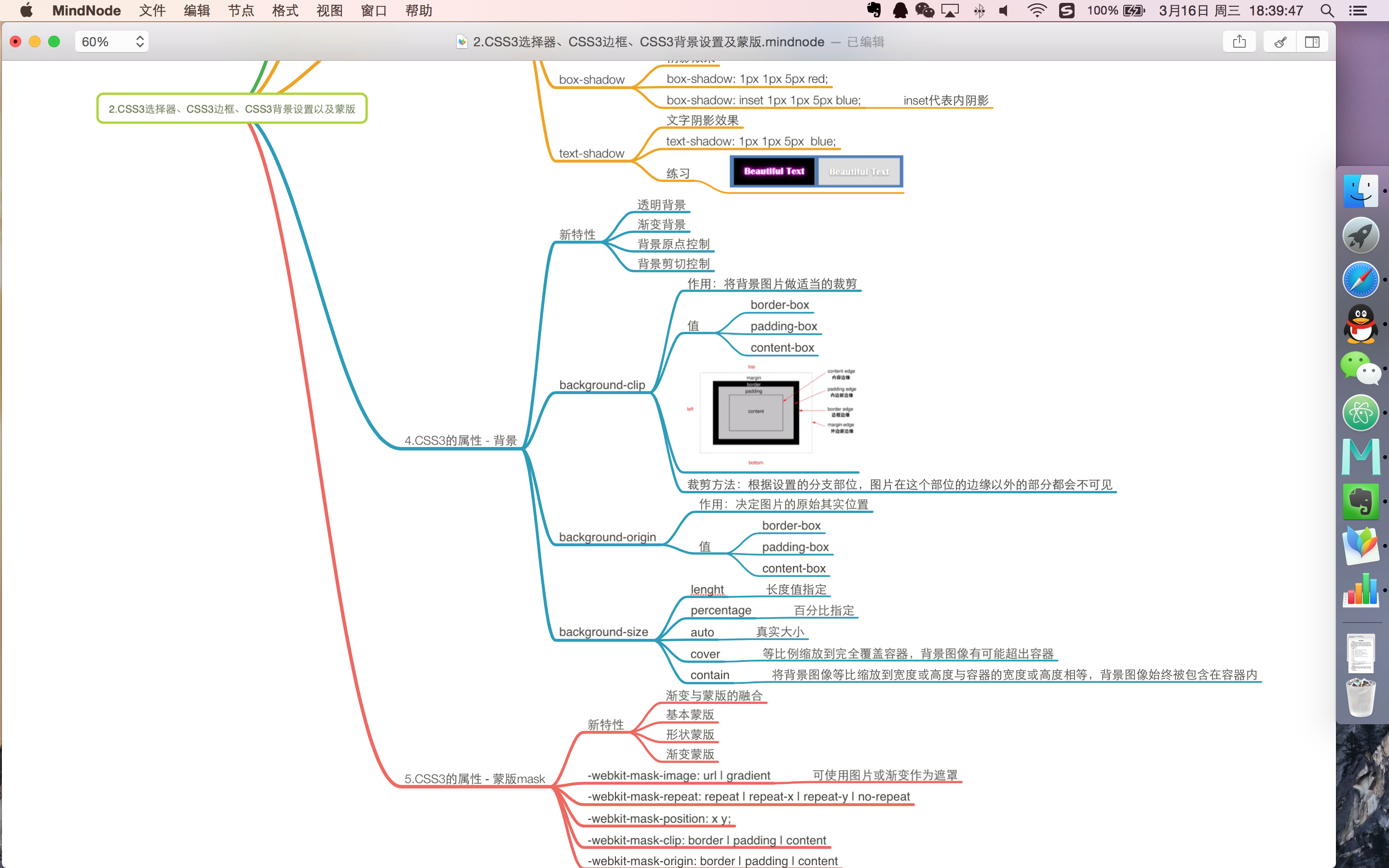This screenshot has height=868, width=1389.
Task: Open the Apple menu
Action: click(27, 10)
